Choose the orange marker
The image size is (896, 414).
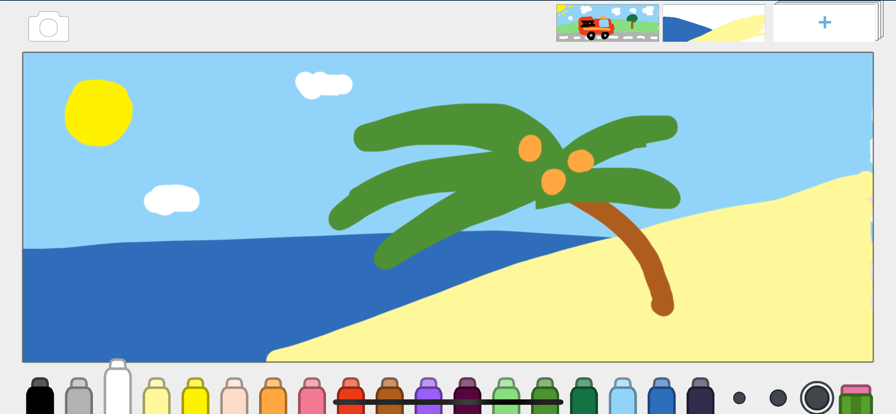(x=273, y=396)
